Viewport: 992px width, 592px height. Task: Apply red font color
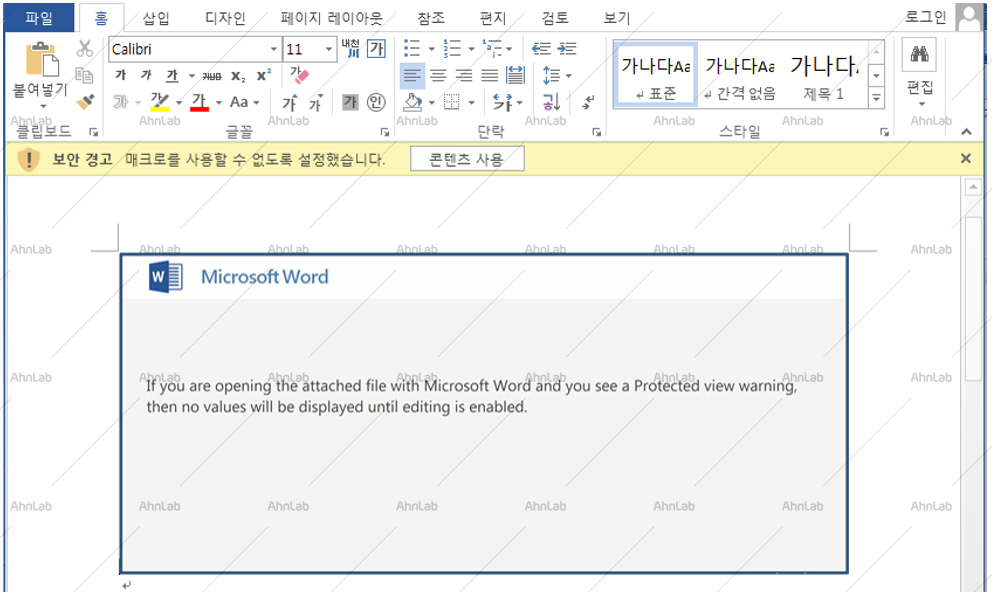coord(199,102)
